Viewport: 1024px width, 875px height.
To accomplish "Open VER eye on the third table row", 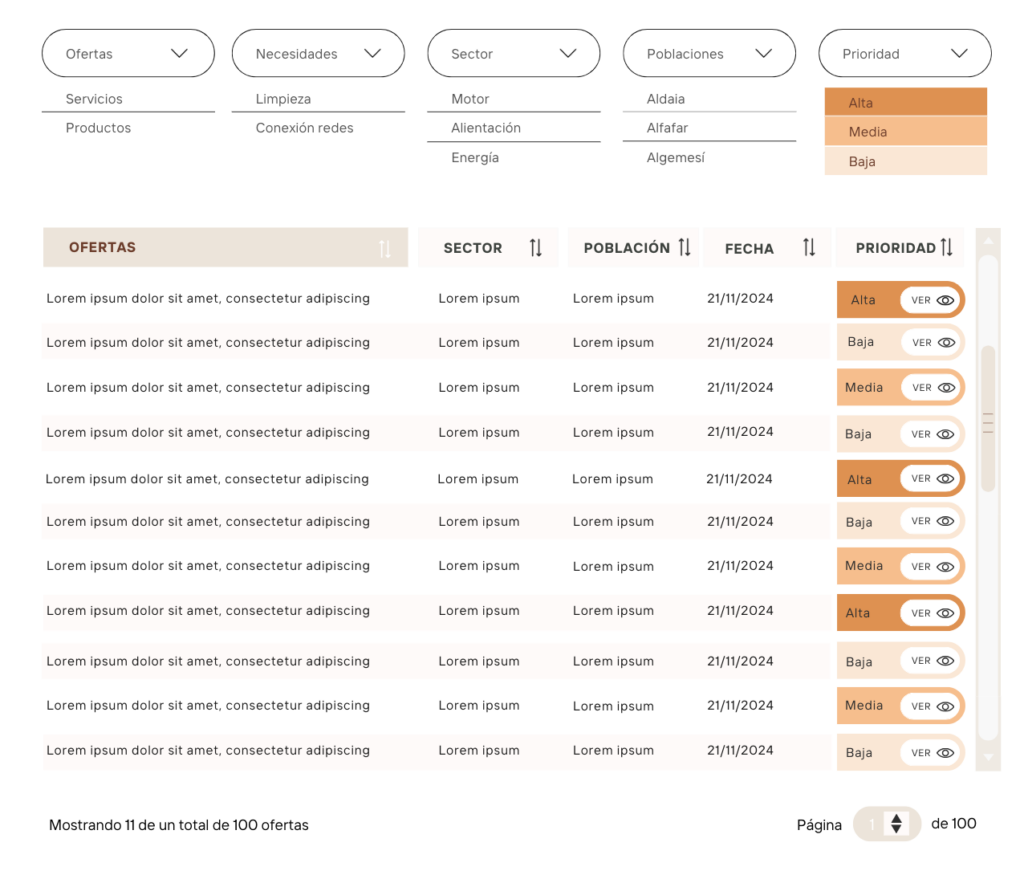I will [946, 388].
